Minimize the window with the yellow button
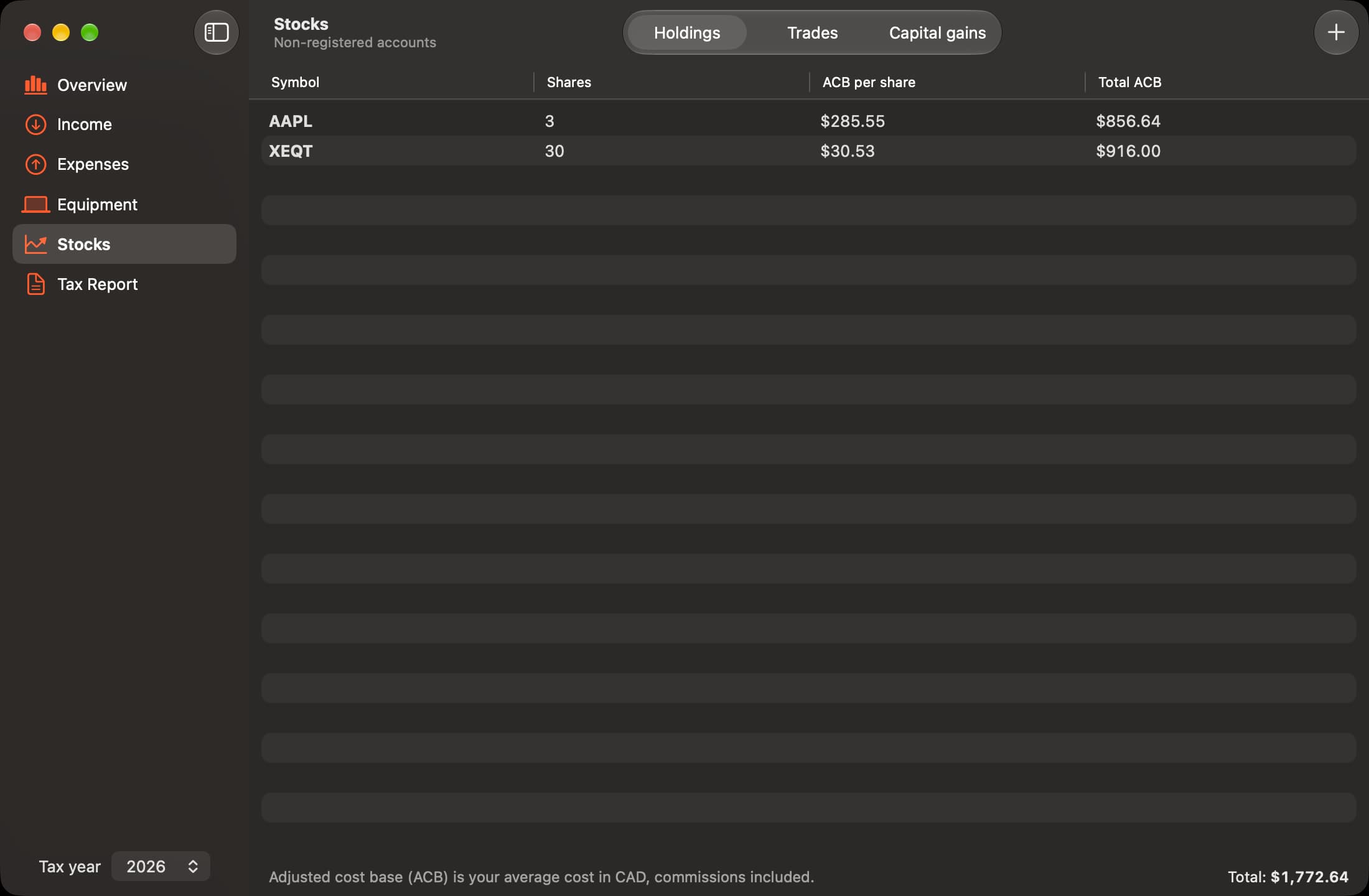The width and height of the screenshot is (1369, 896). (x=61, y=32)
